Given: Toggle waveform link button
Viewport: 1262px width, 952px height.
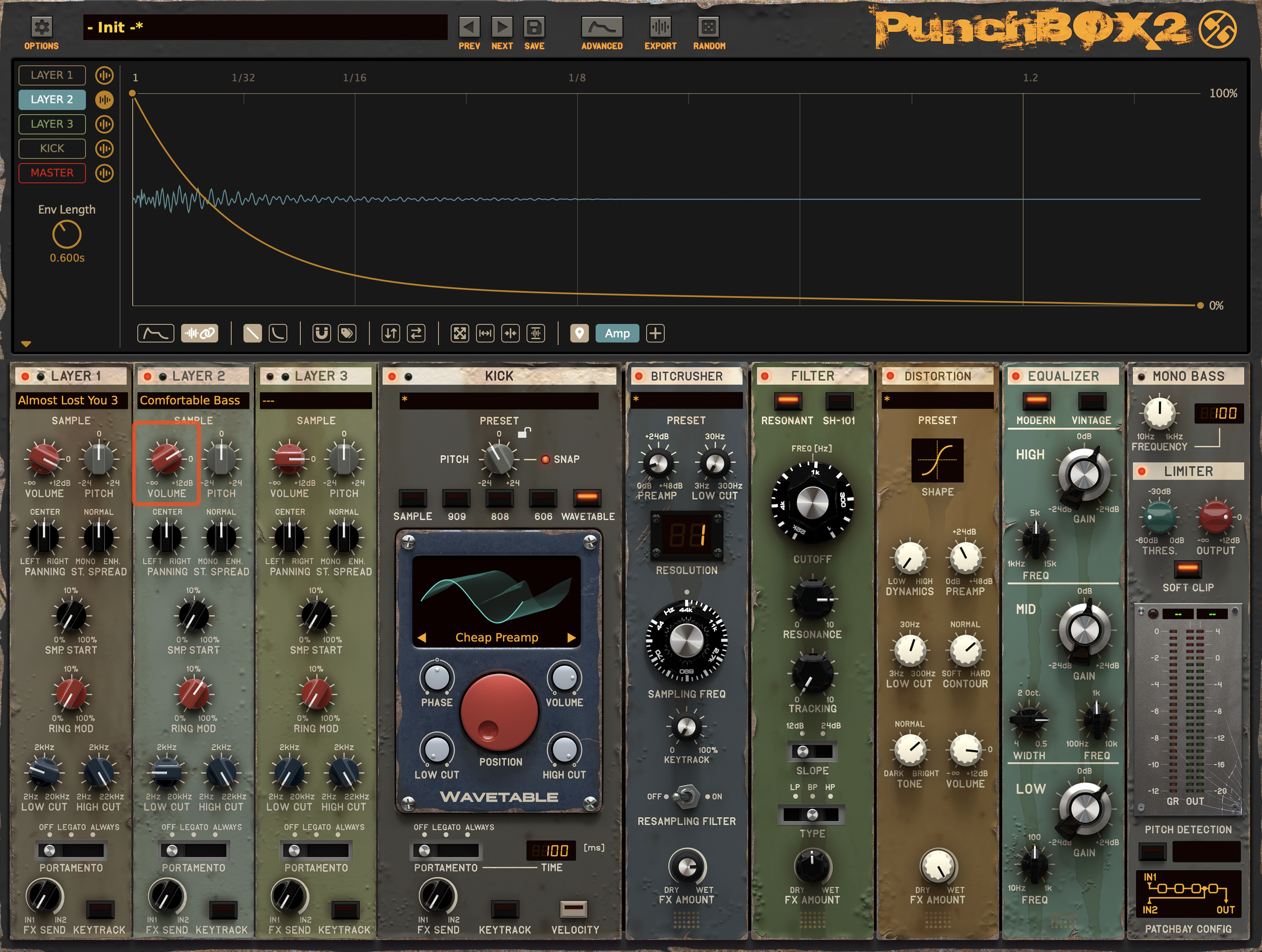Looking at the screenshot, I should pyautogui.click(x=200, y=333).
